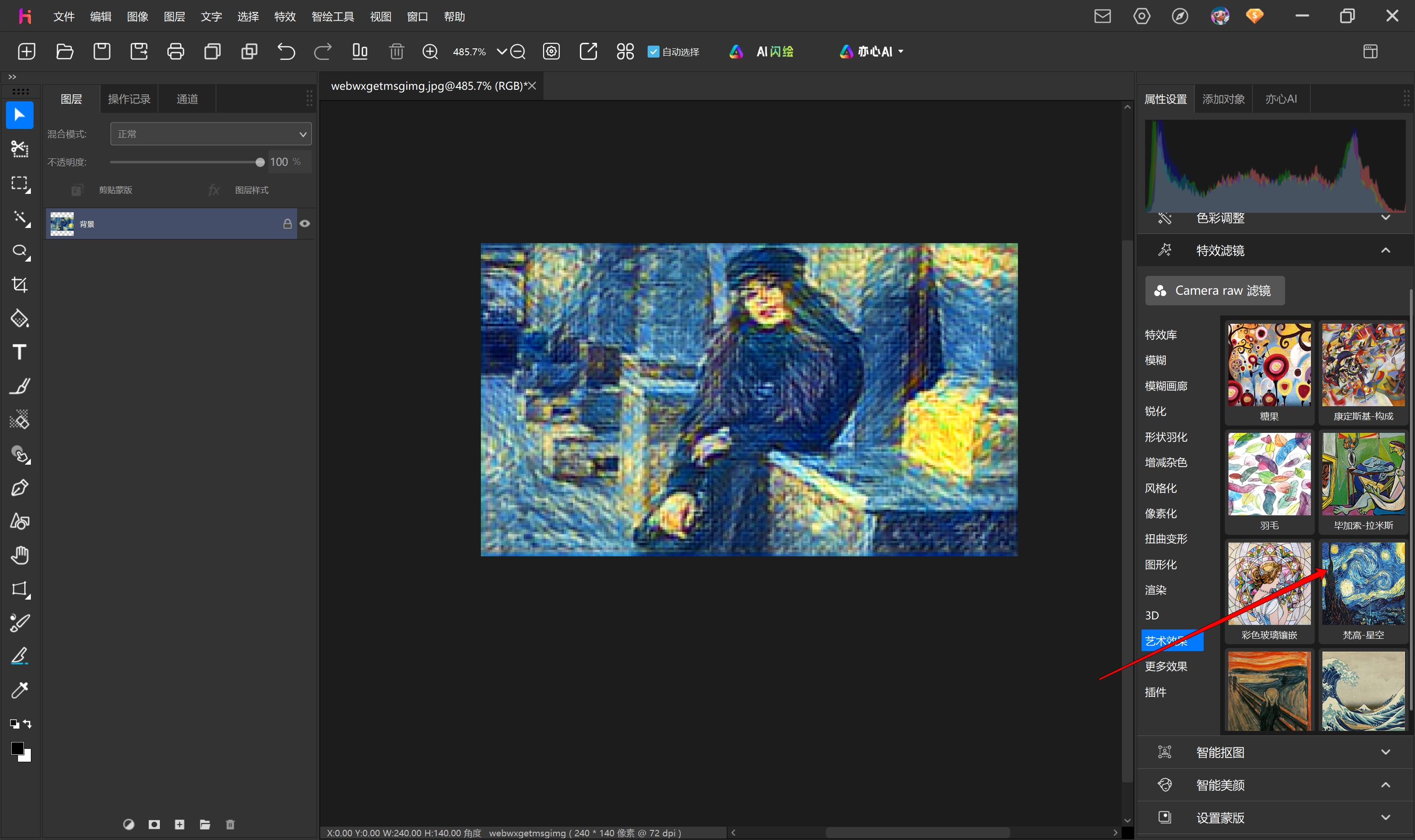Add layer mask icon at panel bottom
The image size is (1415, 840).
pos(154,825)
